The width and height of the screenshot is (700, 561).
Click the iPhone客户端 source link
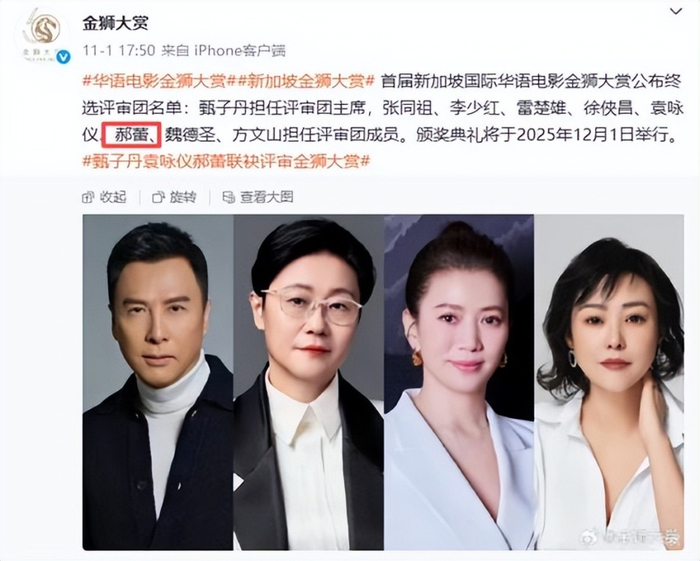point(240,50)
